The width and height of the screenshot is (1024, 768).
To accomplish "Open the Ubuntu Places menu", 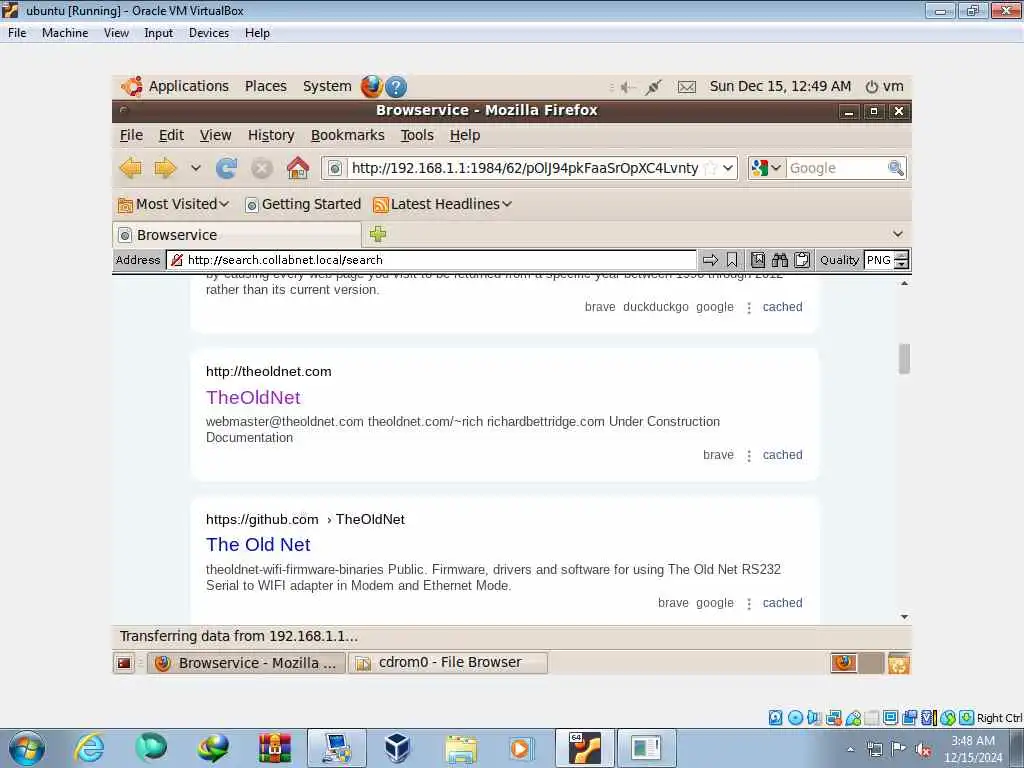I will [266, 86].
